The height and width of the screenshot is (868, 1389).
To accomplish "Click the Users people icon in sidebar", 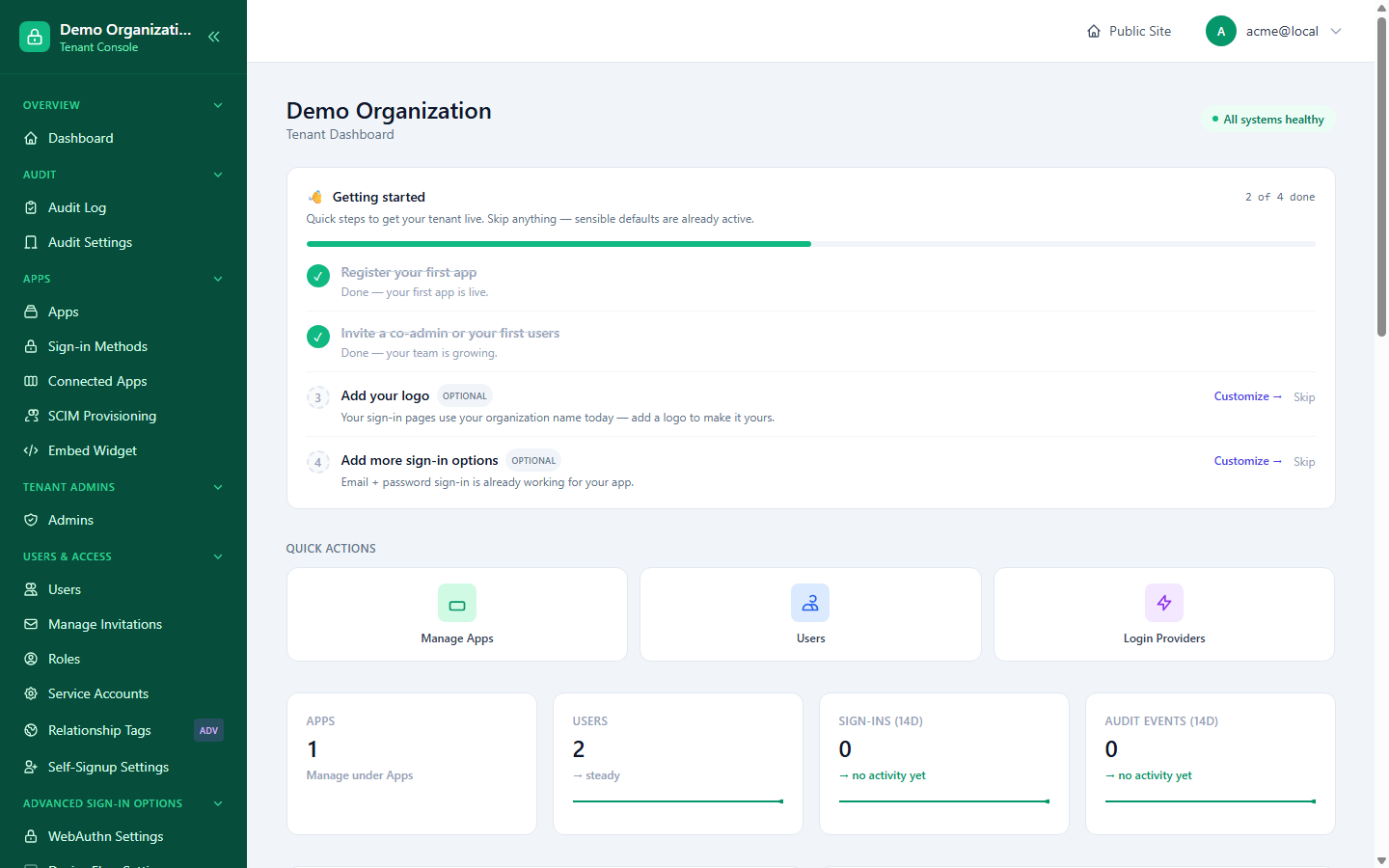I will [x=31, y=589].
